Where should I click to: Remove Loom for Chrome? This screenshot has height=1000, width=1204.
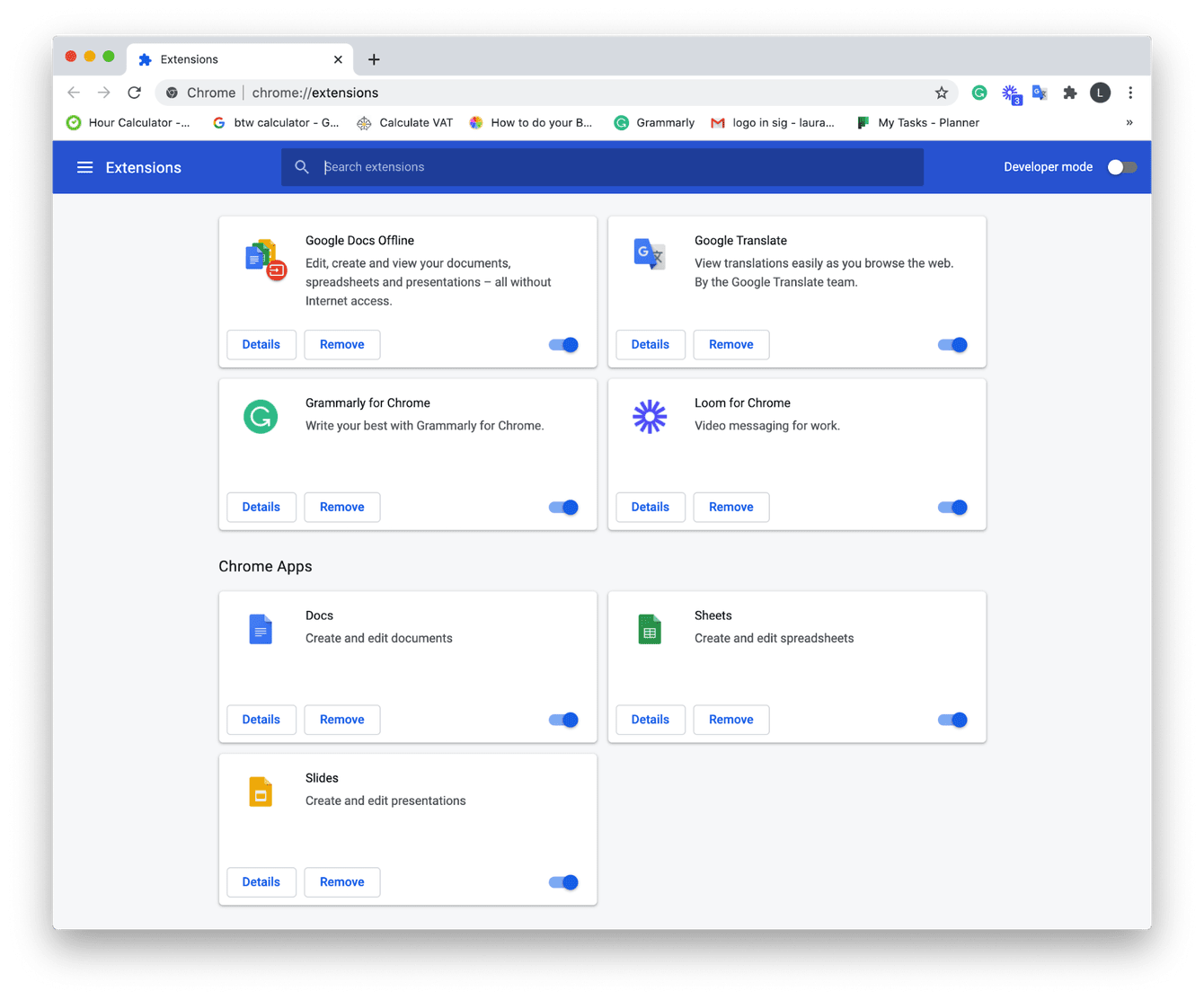(731, 508)
